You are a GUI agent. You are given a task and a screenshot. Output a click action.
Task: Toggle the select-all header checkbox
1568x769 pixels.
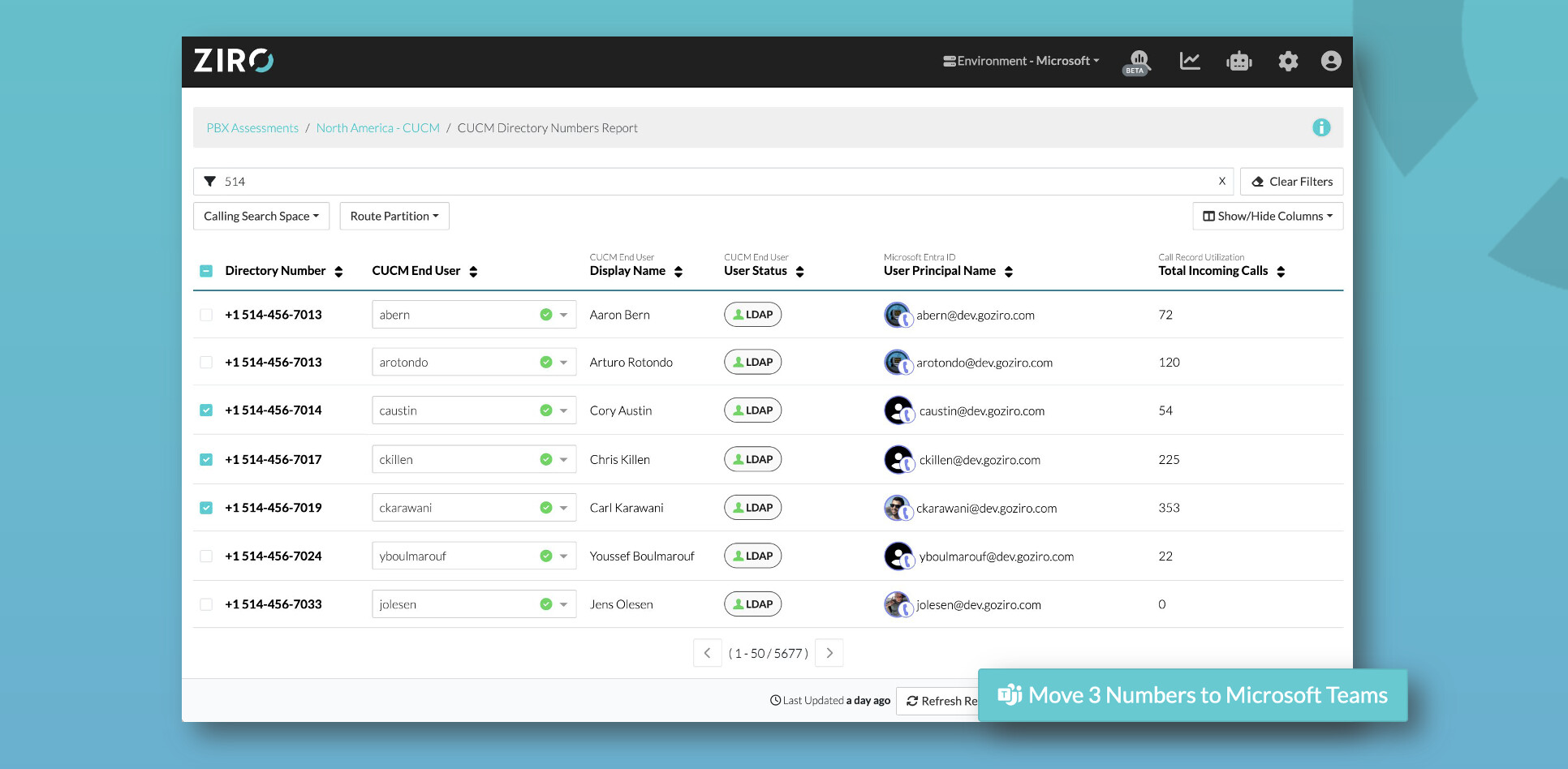coord(206,271)
